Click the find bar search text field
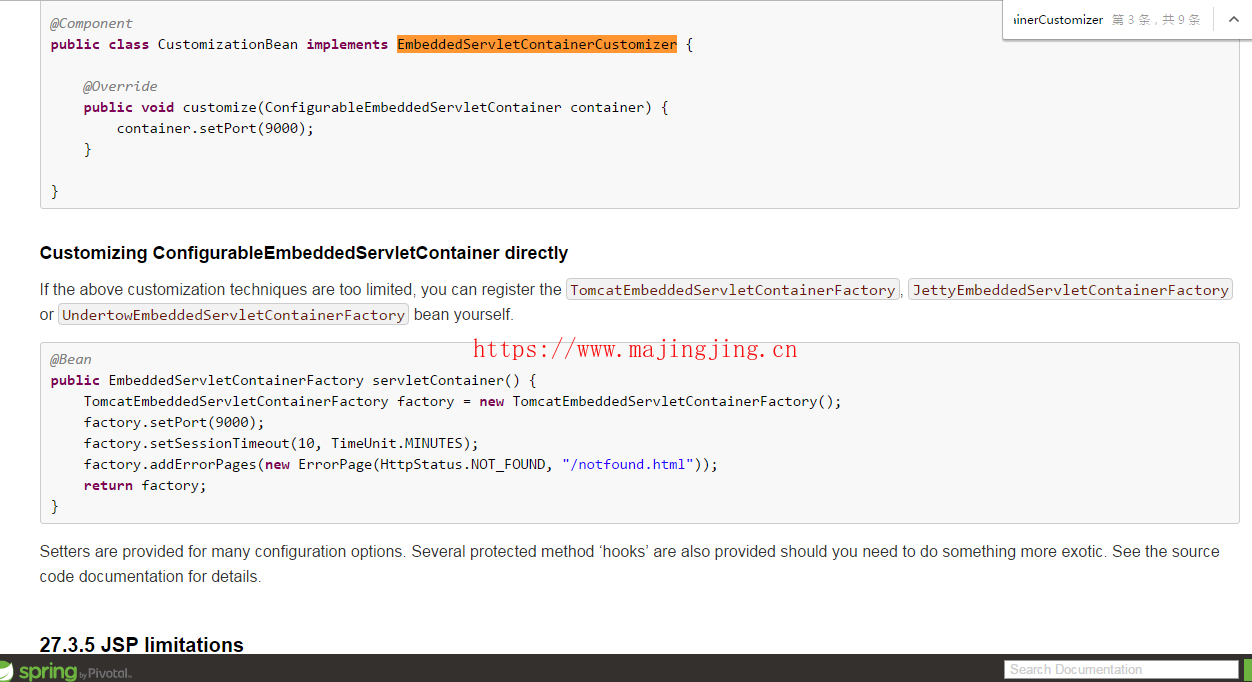The width and height of the screenshot is (1252, 682). click(1057, 20)
